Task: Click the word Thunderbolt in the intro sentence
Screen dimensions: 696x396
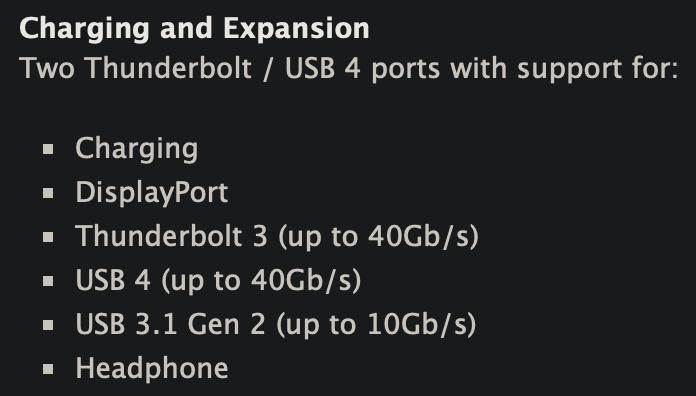Action: 168,68
